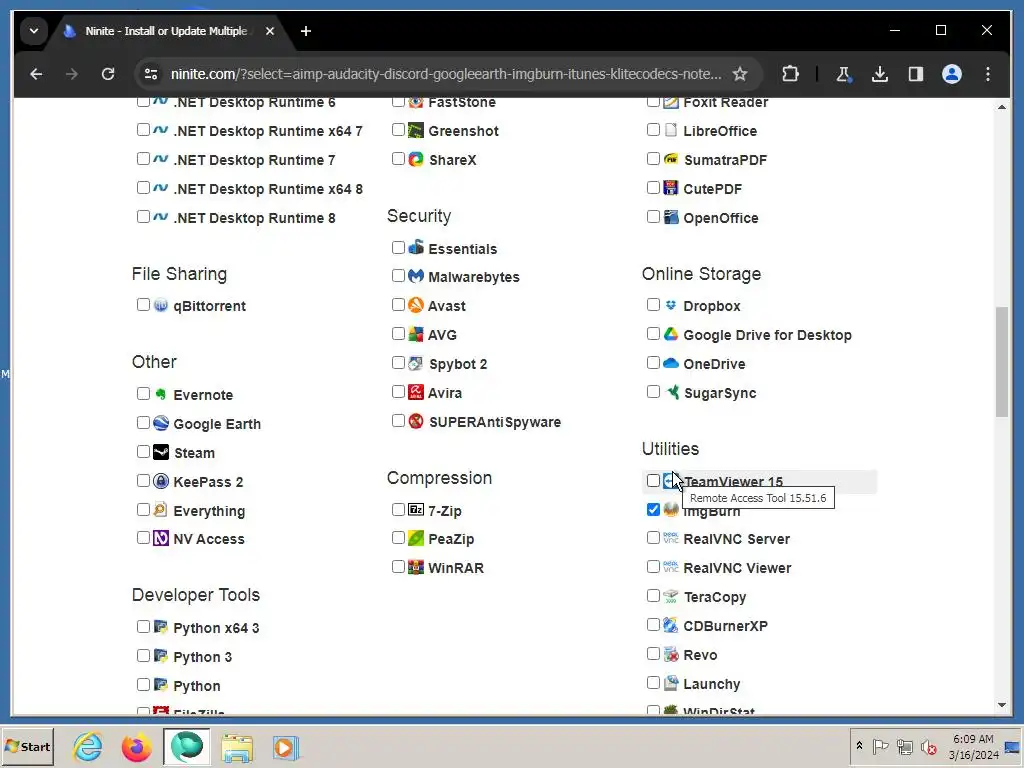
Task: Click scrollbar down arrow
Action: [1002, 705]
